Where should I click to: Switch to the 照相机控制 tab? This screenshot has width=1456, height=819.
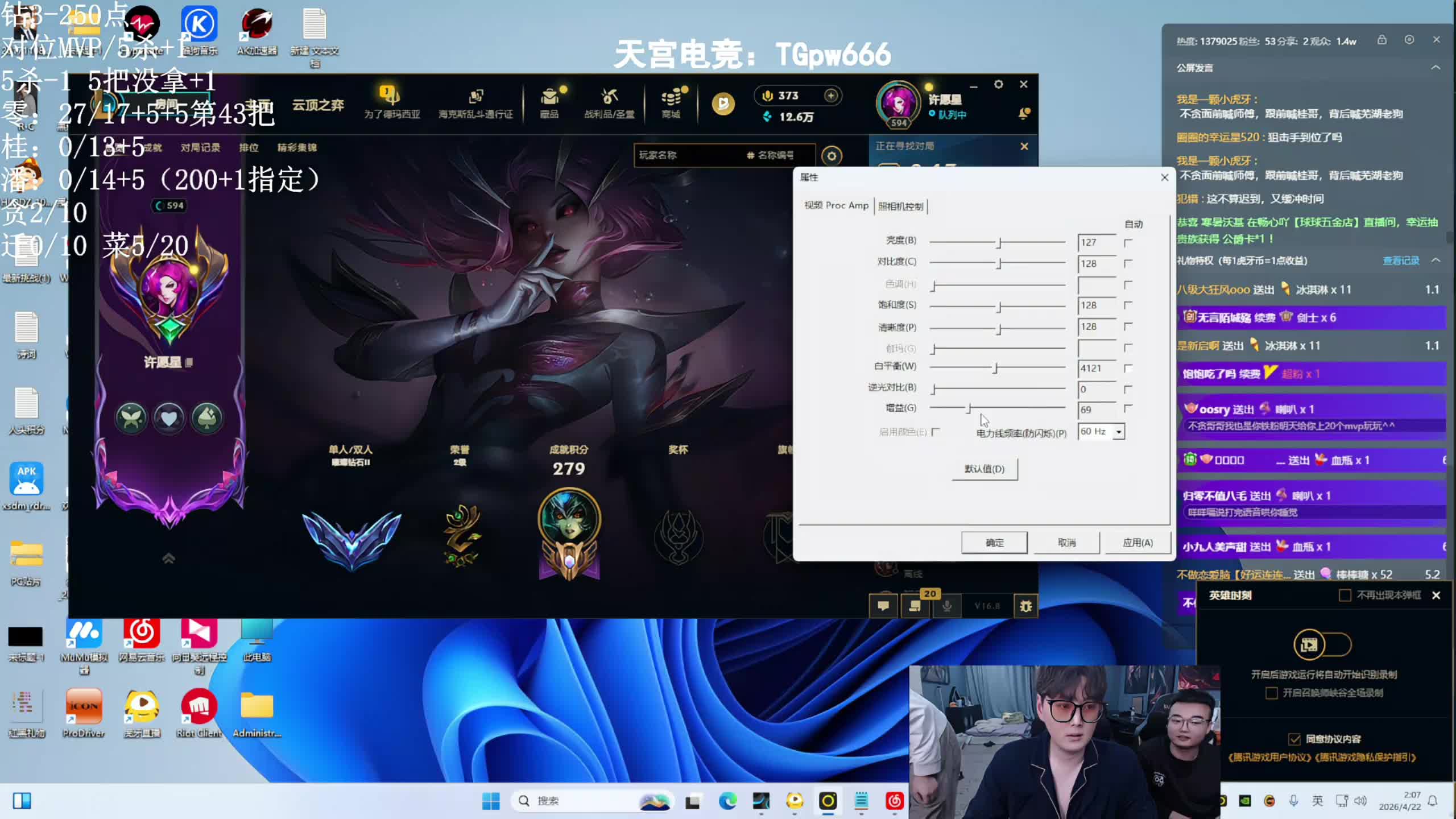point(901,206)
